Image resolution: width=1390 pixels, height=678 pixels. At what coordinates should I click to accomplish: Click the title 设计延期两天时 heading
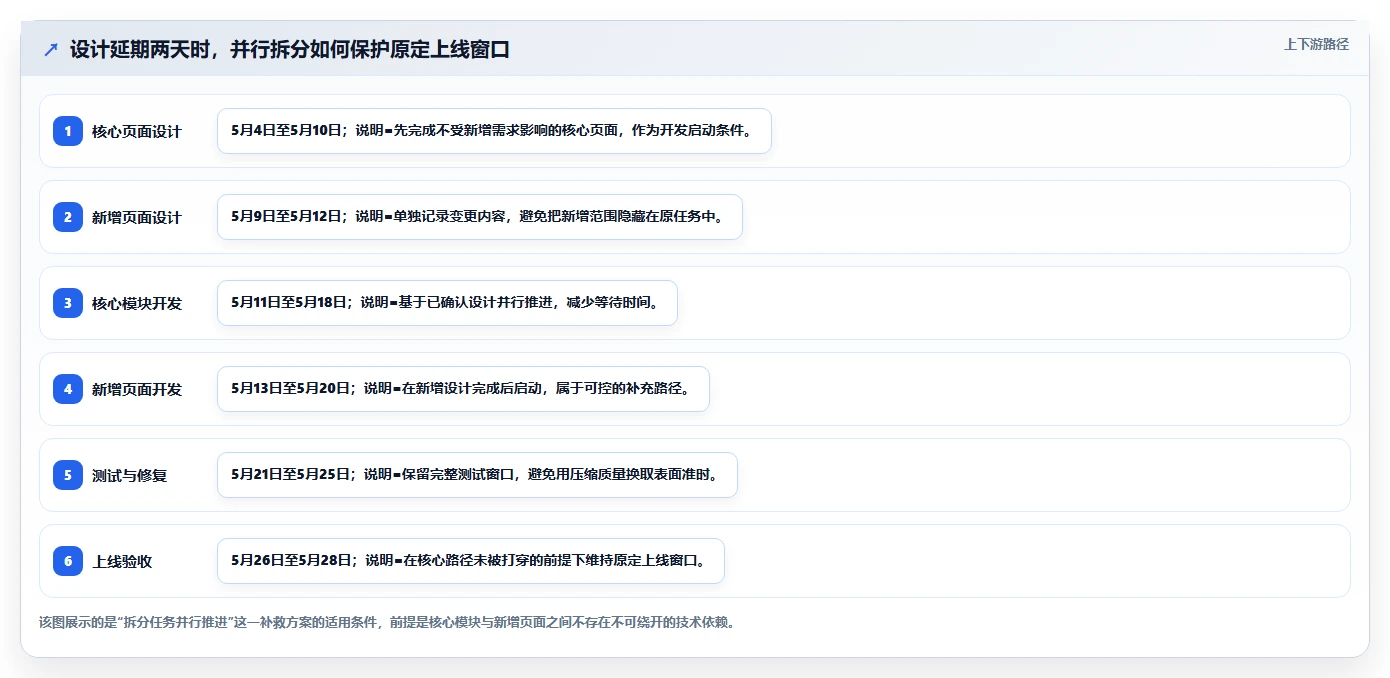290,49
